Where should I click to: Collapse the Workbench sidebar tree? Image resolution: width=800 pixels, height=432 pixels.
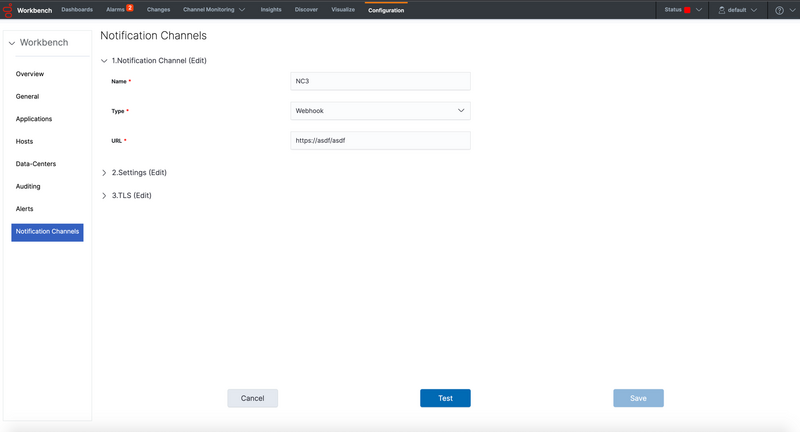(x=12, y=44)
